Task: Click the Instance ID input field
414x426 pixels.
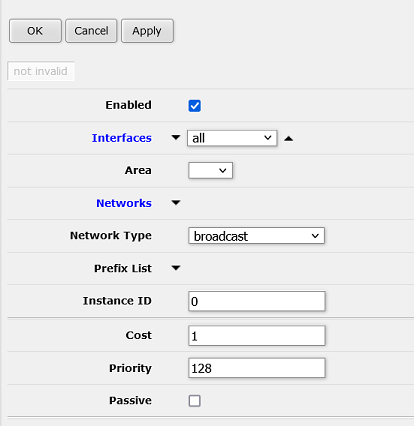Action: click(x=257, y=301)
